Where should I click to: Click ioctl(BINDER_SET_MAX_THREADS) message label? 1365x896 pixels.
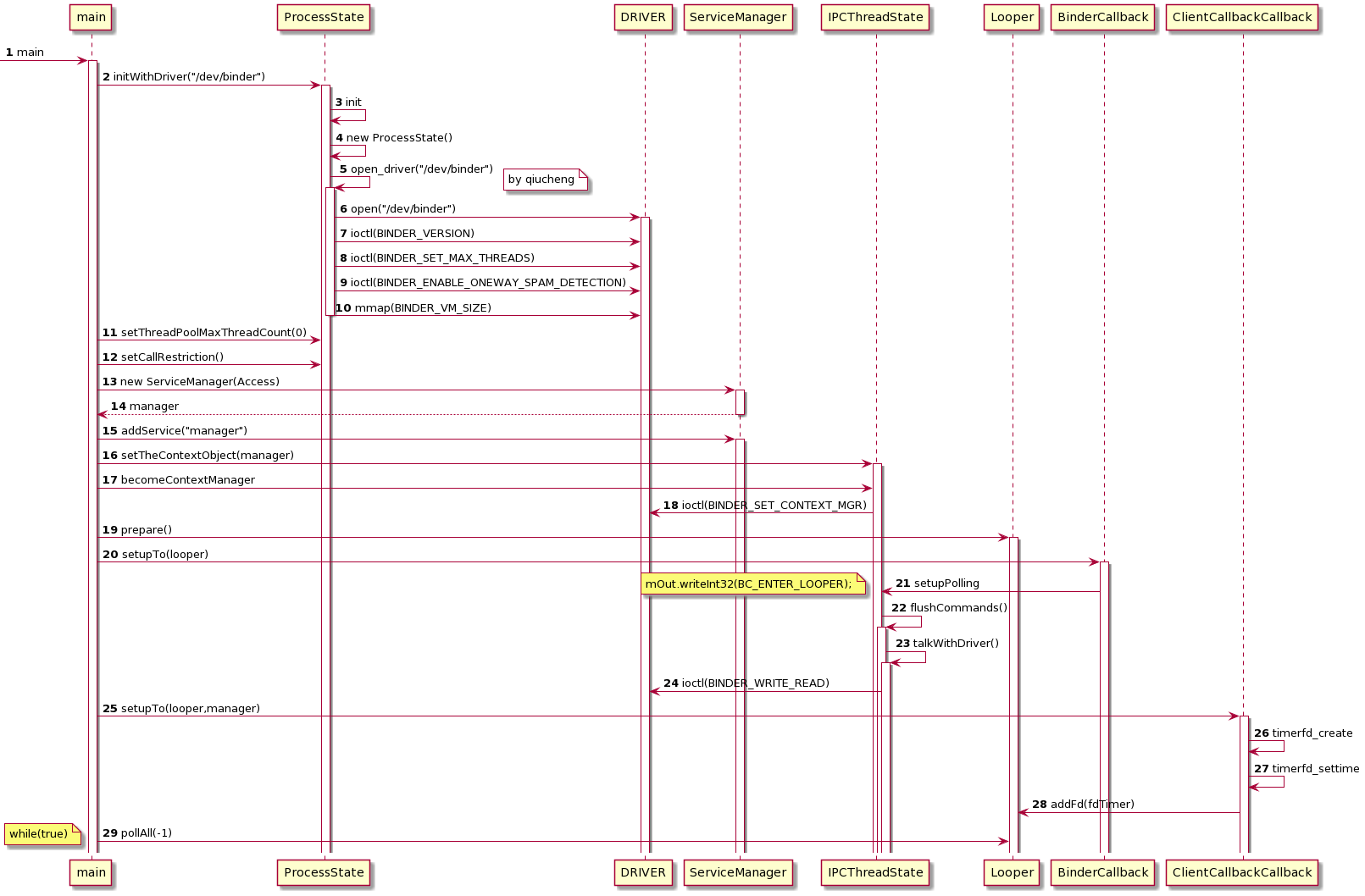[441, 258]
